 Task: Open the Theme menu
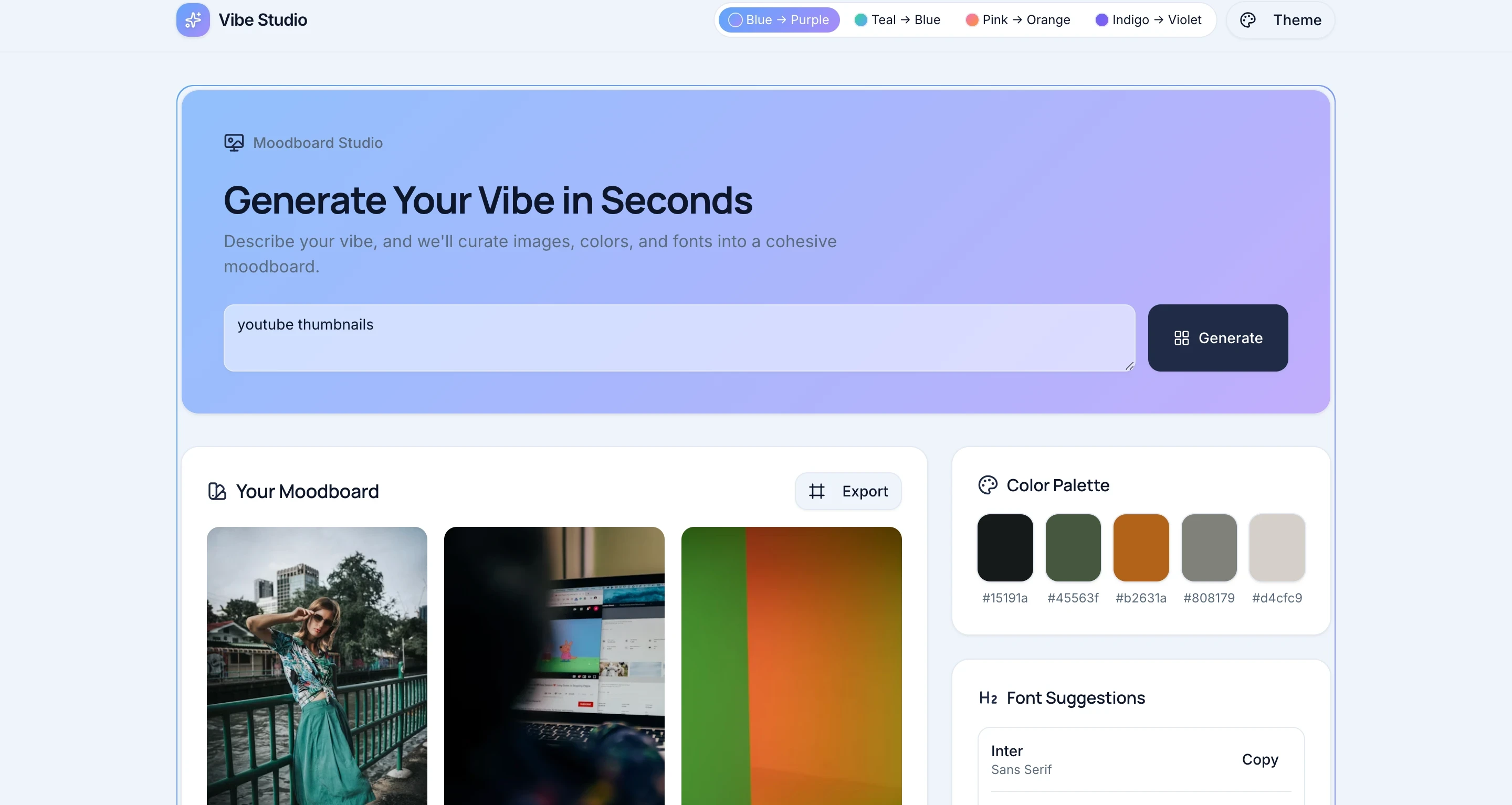click(1280, 20)
